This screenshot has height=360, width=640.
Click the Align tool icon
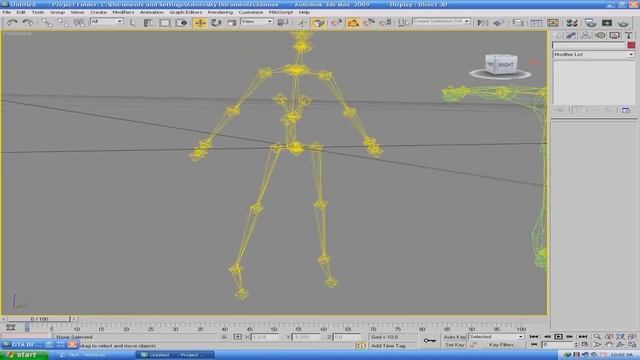coord(498,22)
